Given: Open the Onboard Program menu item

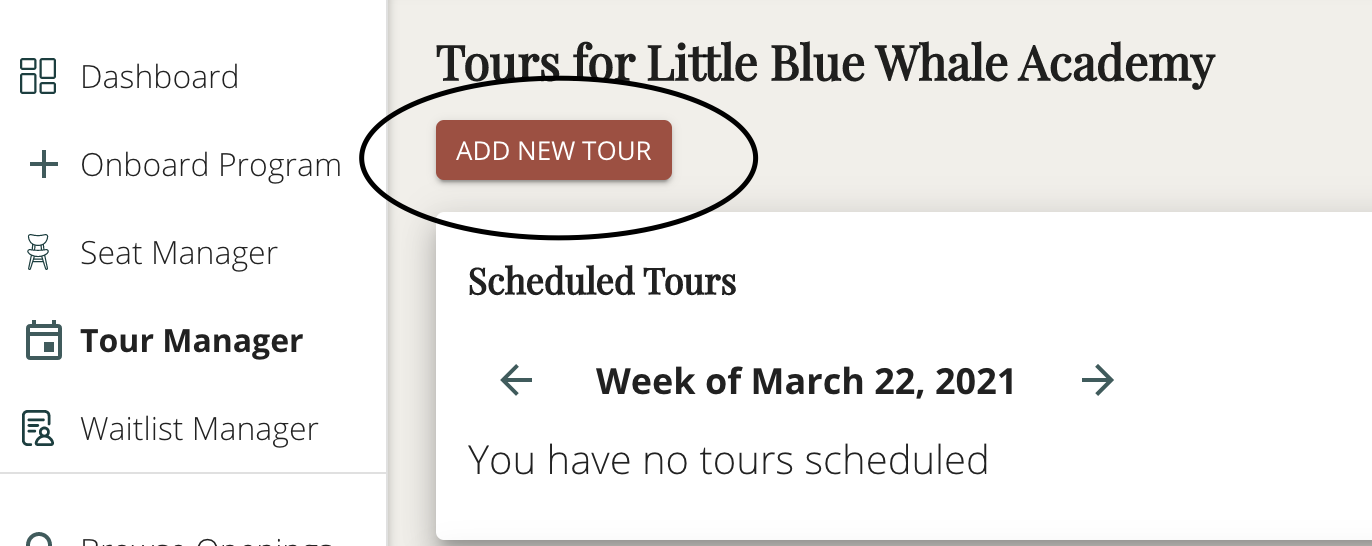Looking at the screenshot, I should pyautogui.click(x=211, y=165).
